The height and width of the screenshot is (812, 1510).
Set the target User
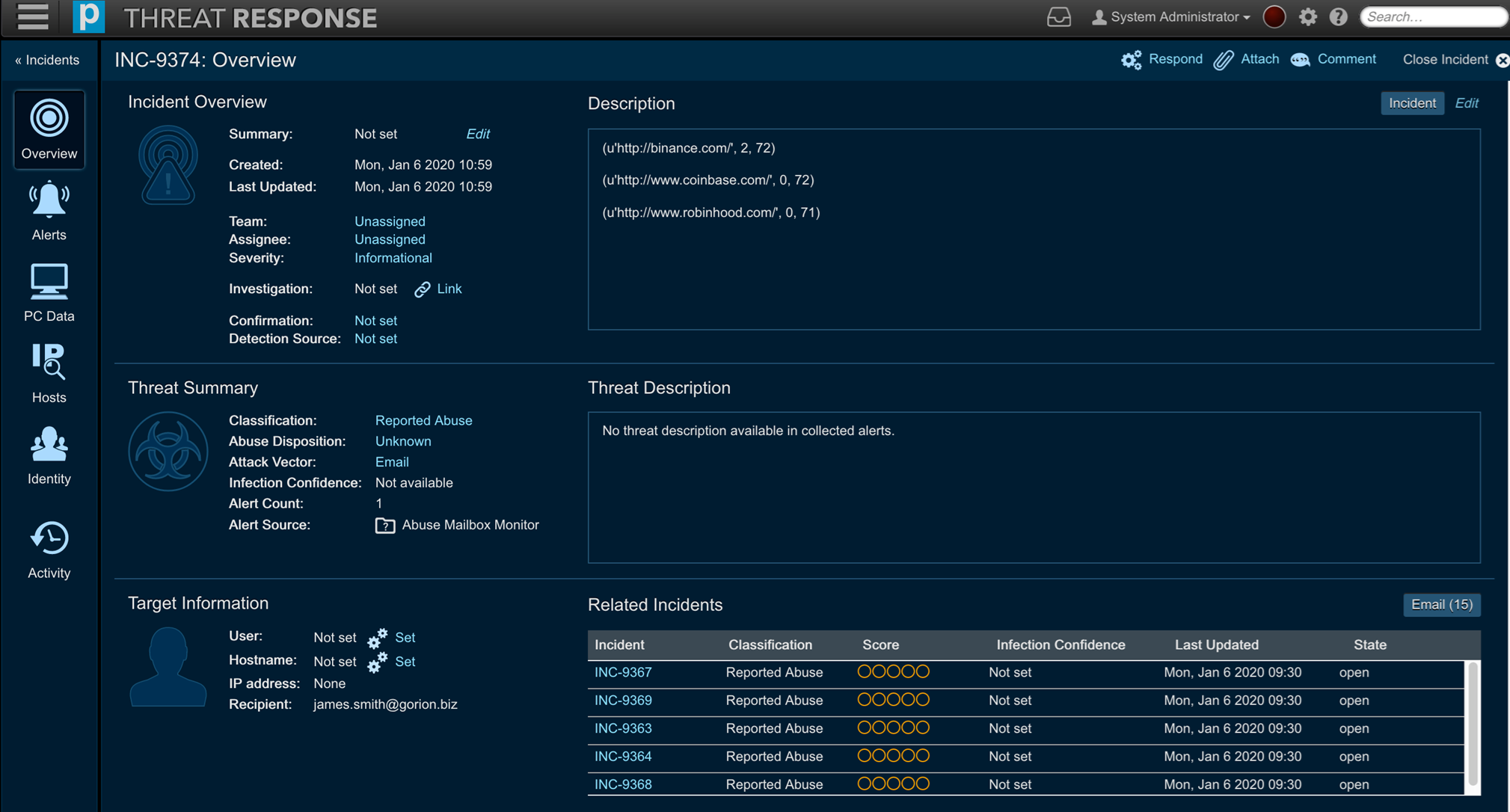click(405, 638)
